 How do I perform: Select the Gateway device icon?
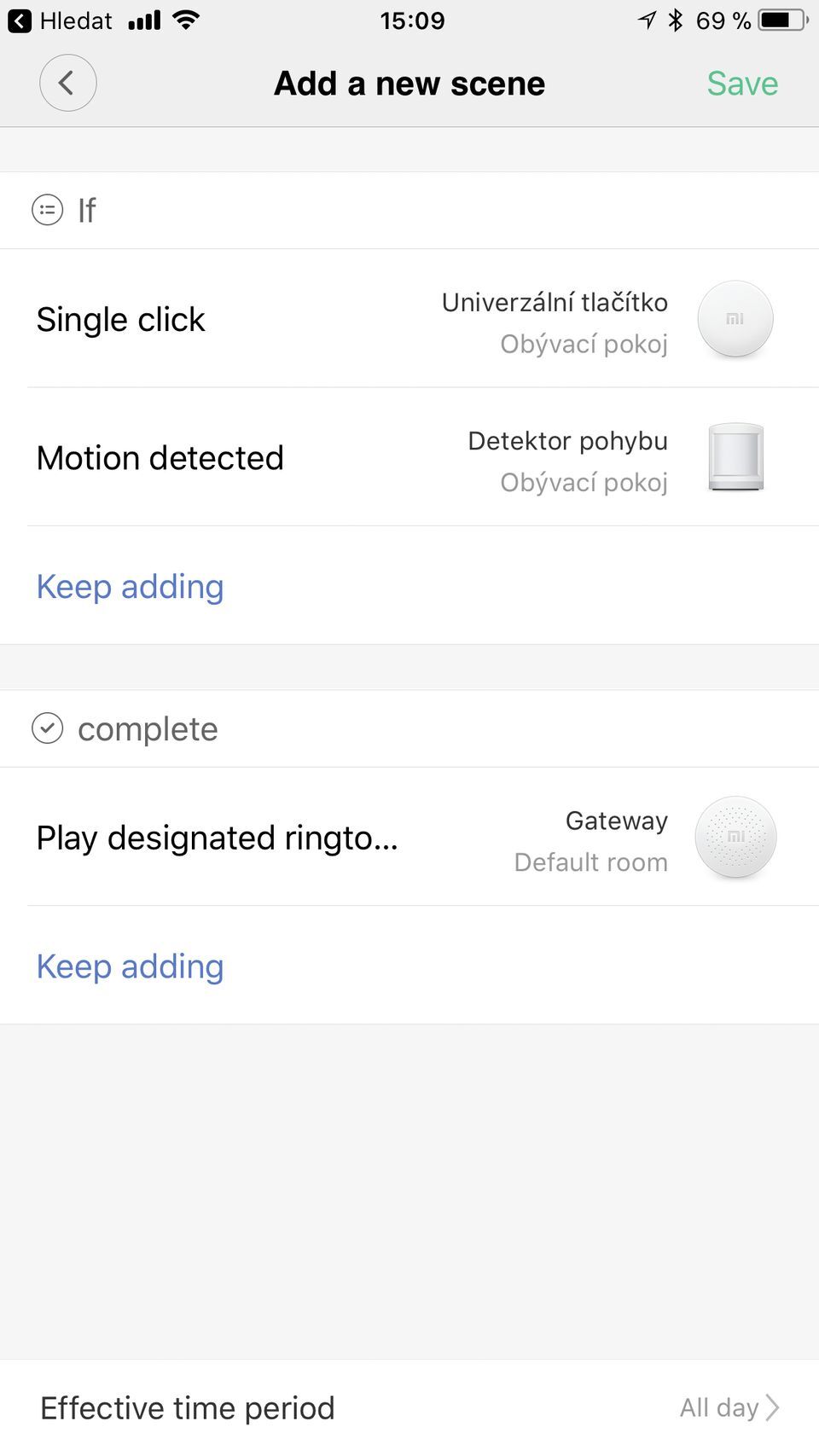(735, 838)
